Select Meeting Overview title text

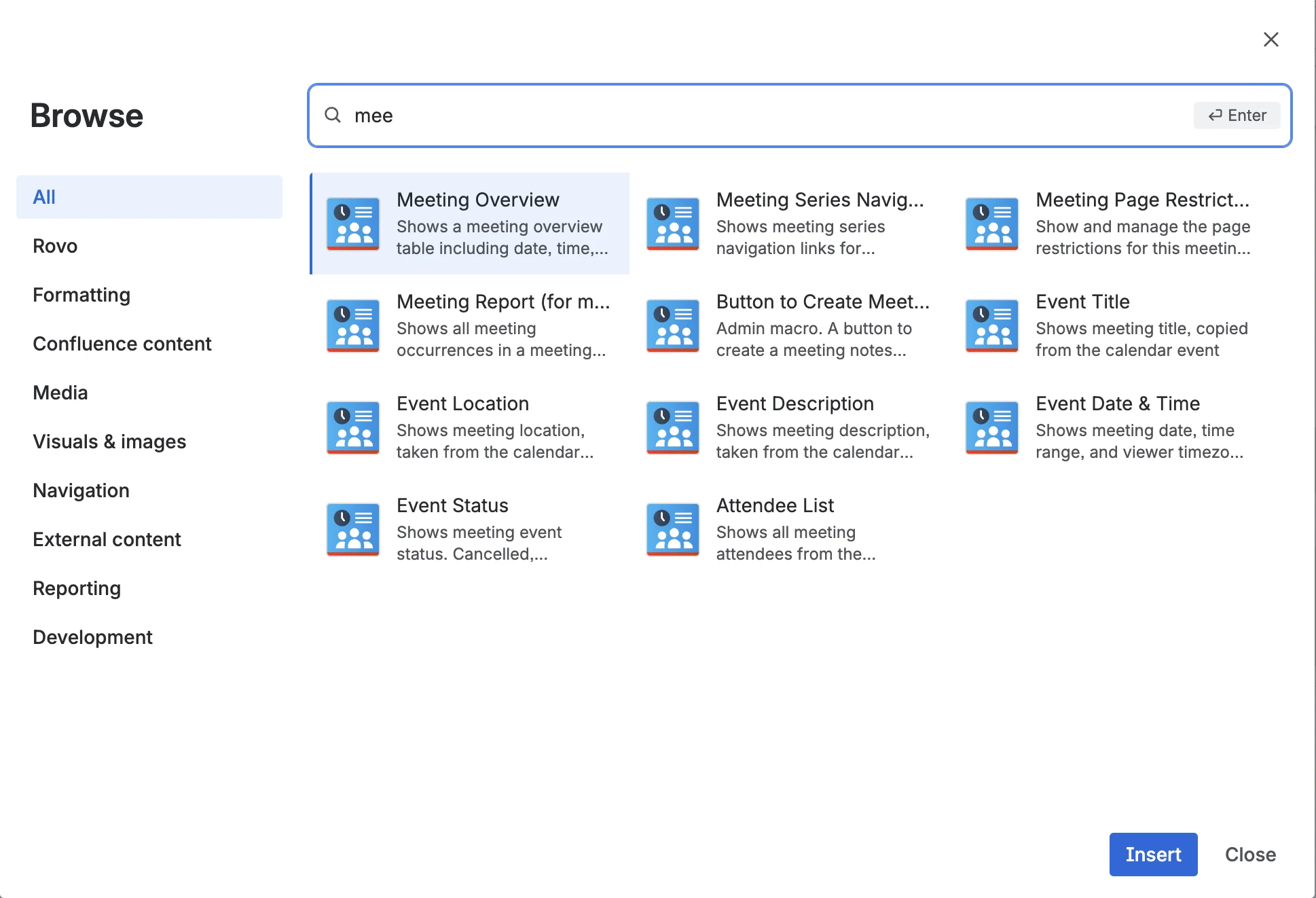coord(478,200)
